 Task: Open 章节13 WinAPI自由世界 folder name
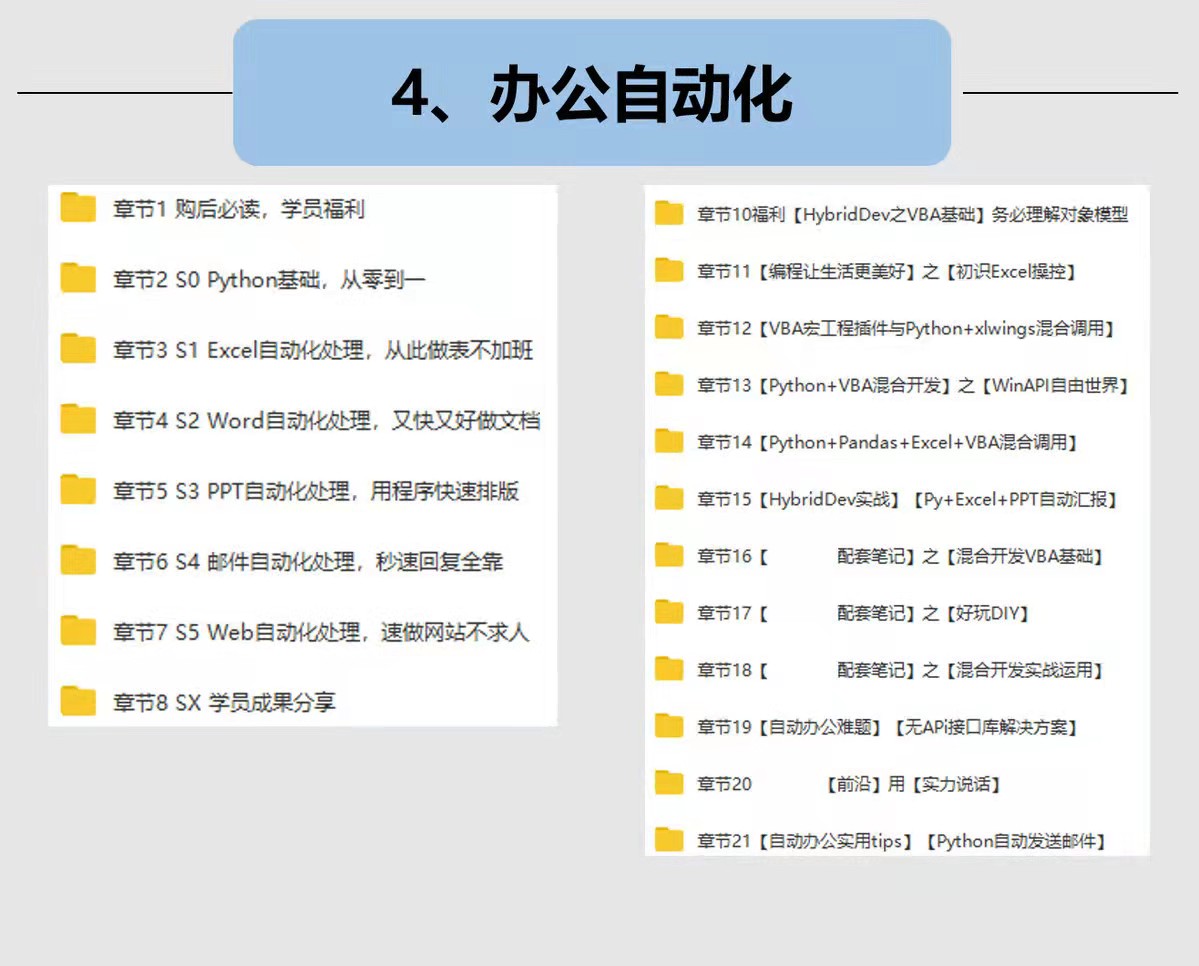(x=913, y=385)
